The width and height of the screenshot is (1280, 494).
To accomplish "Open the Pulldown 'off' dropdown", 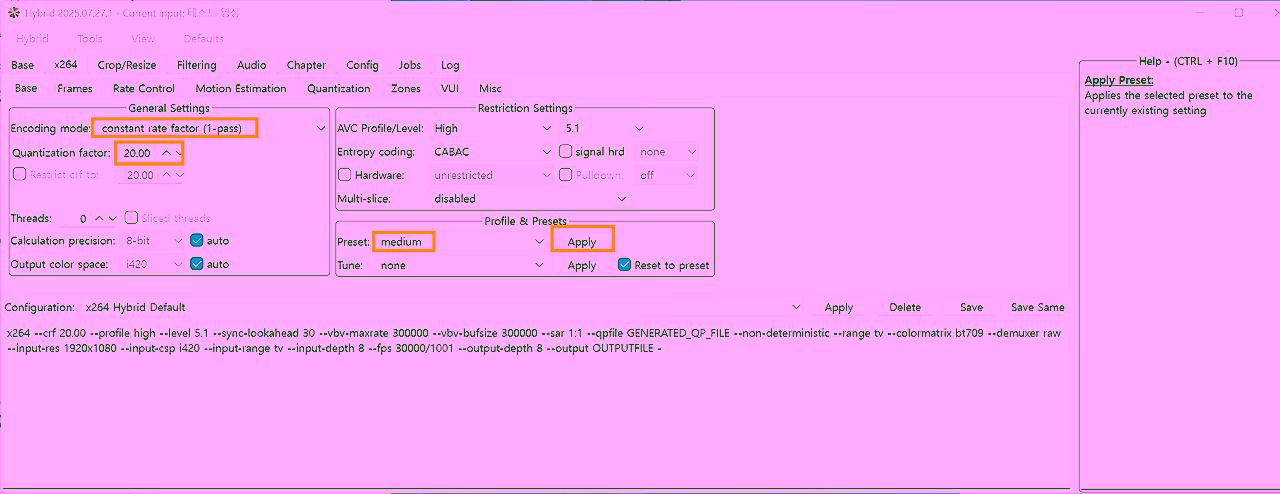I will (x=668, y=175).
